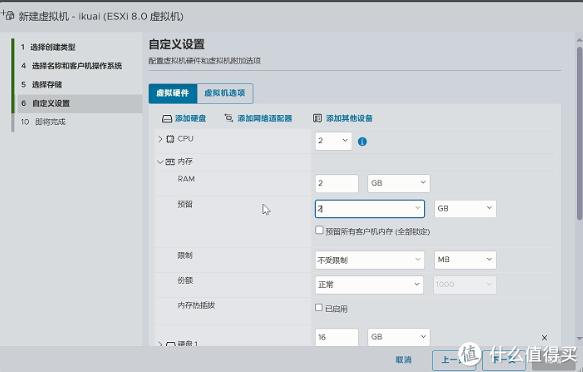Screen dimensions: 583x372
Task: Click the scrollbar up arrow
Action: (x=579, y=40)
